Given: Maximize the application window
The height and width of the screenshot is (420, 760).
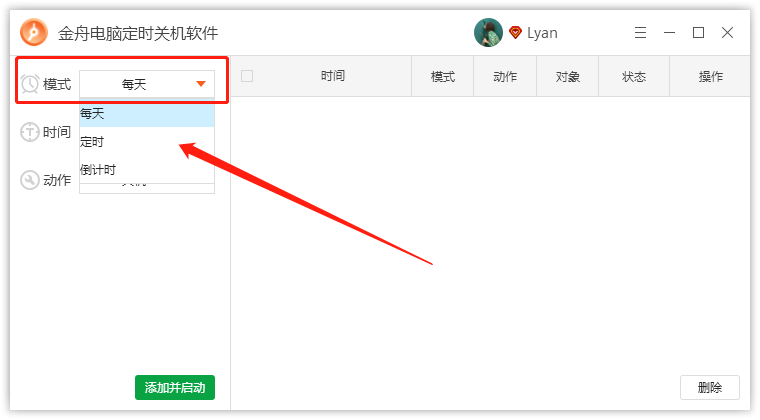Looking at the screenshot, I should click(698, 32).
